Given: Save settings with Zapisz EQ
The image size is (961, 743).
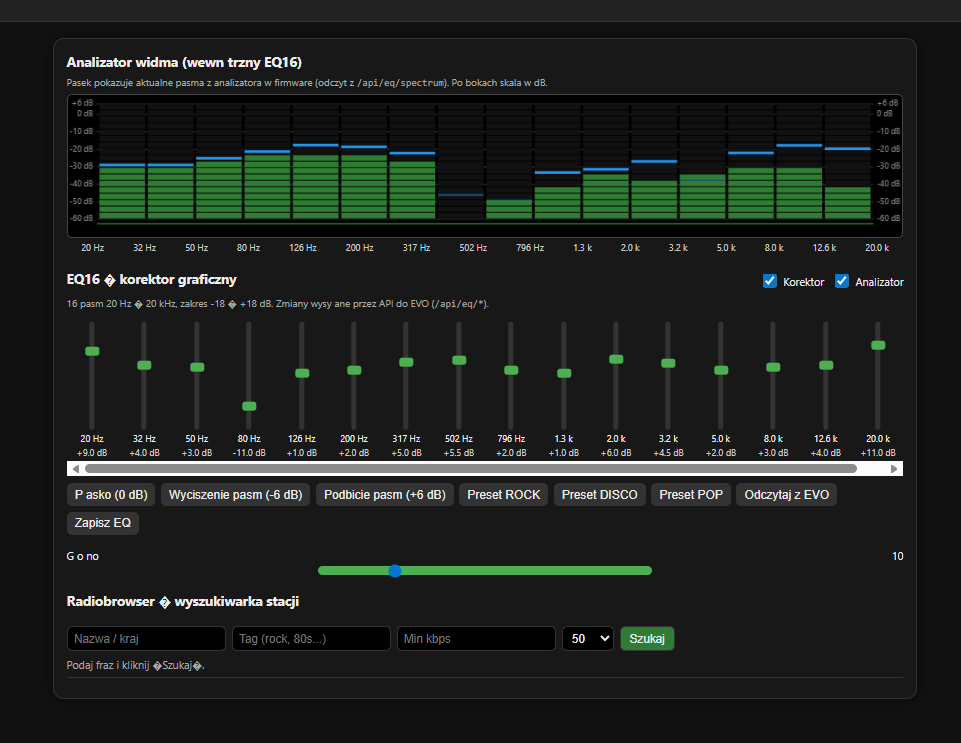Looking at the screenshot, I should pos(103,523).
